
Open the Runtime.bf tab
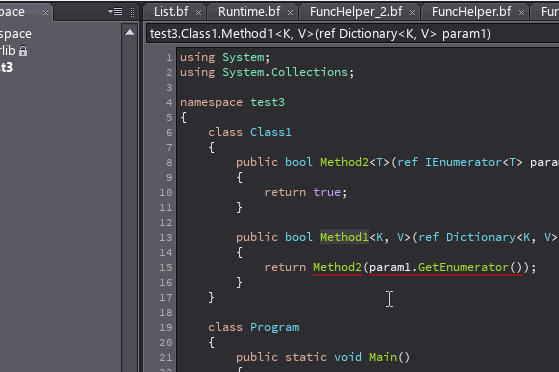[x=249, y=12]
